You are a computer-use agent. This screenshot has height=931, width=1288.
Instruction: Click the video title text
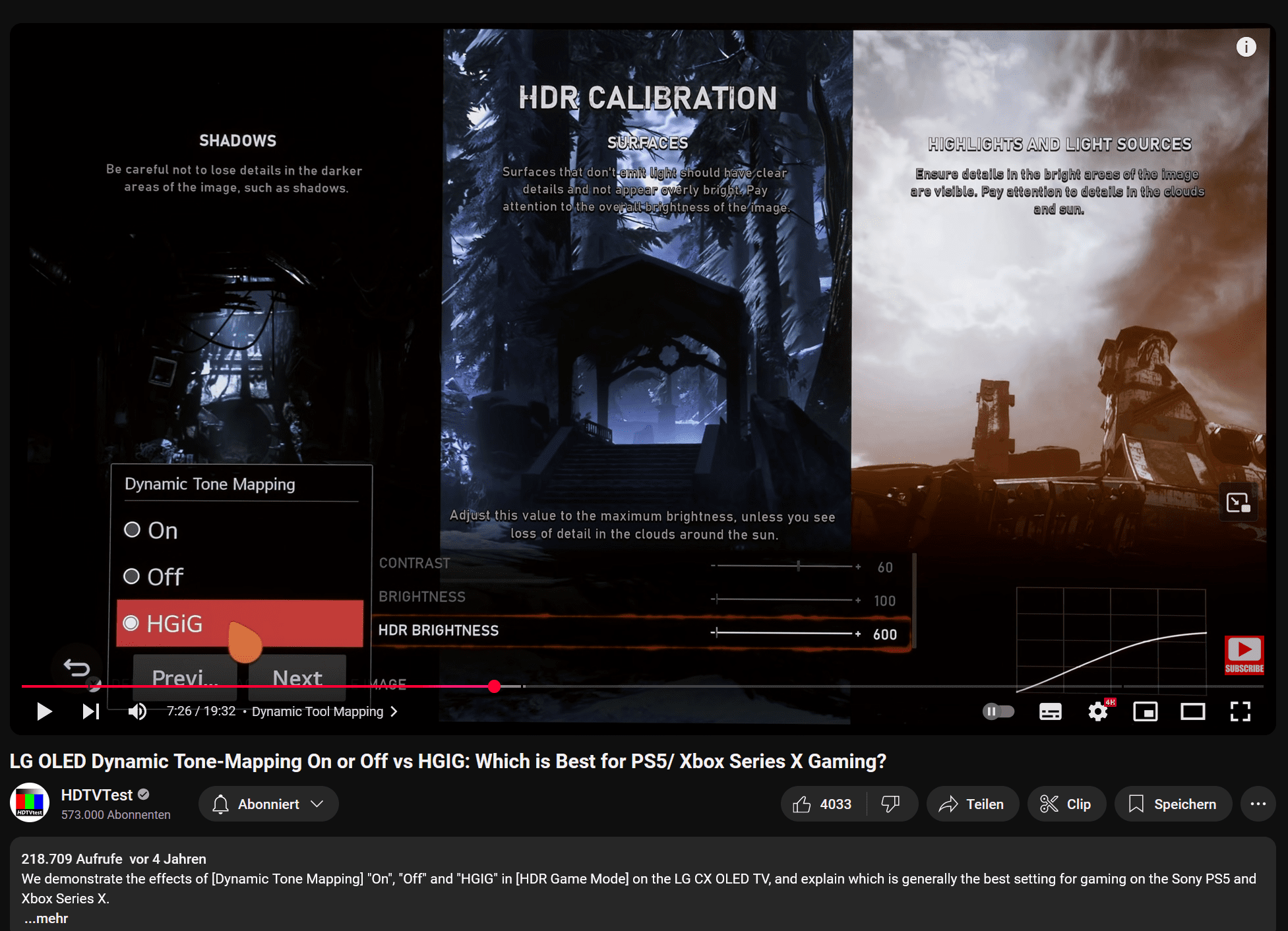click(x=448, y=762)
